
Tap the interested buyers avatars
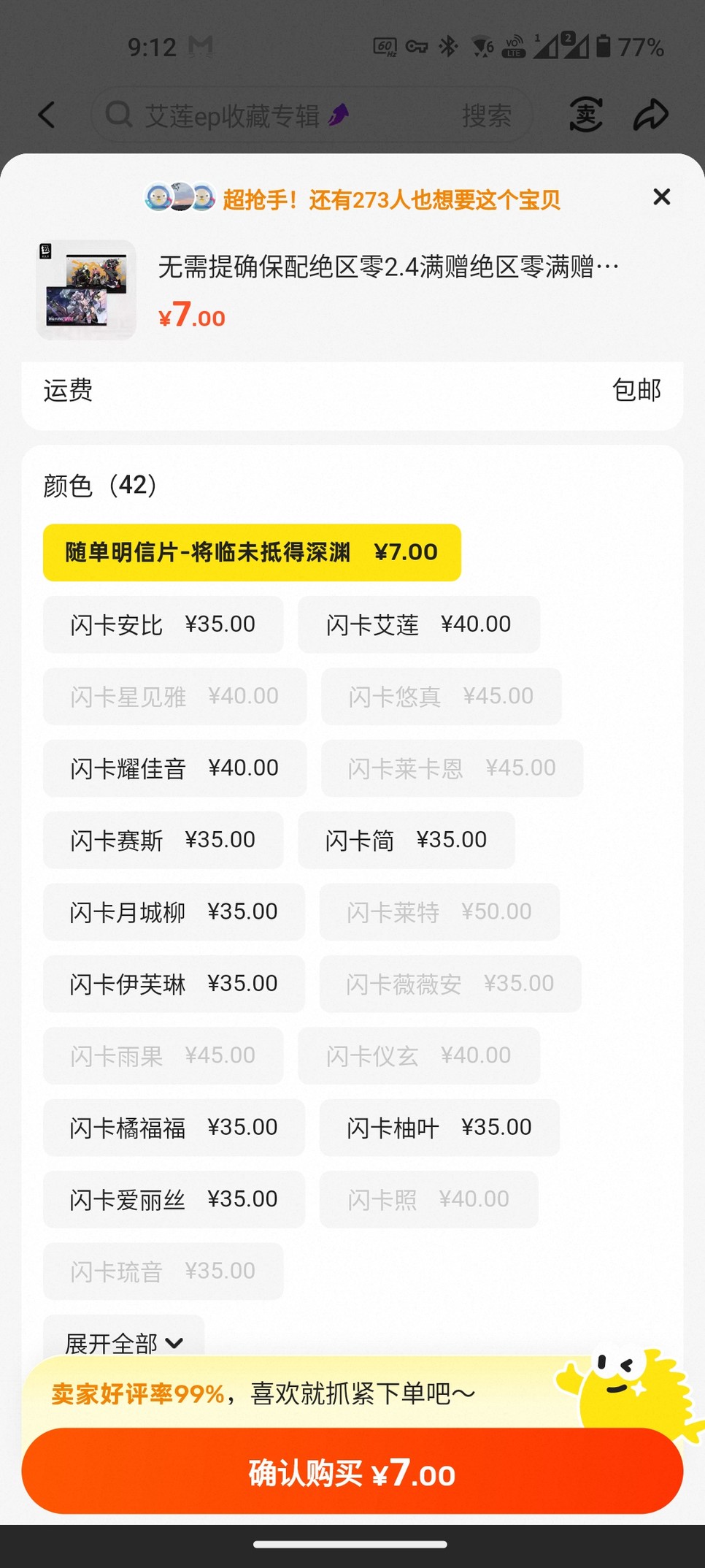(x=180, y=197)
